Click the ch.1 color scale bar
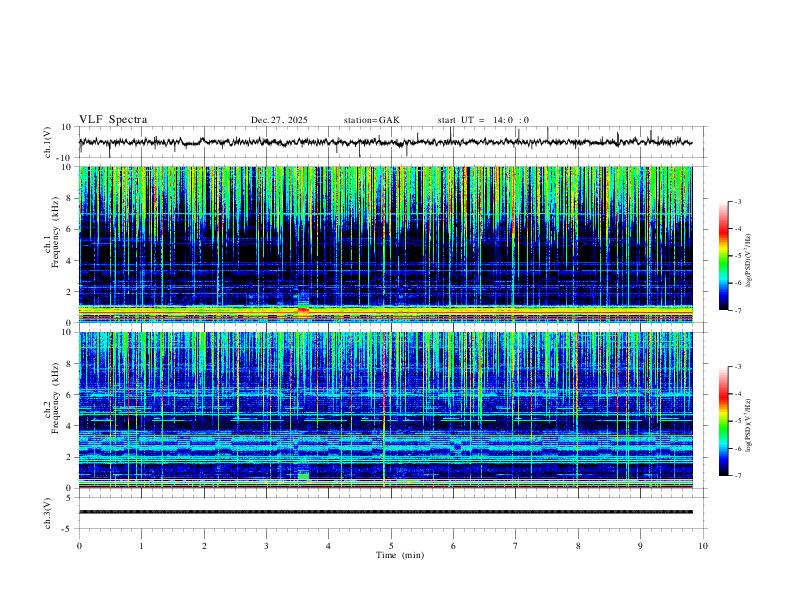Image resolution: width=792 pixels, height=612 pixels. tap(724, 256)
